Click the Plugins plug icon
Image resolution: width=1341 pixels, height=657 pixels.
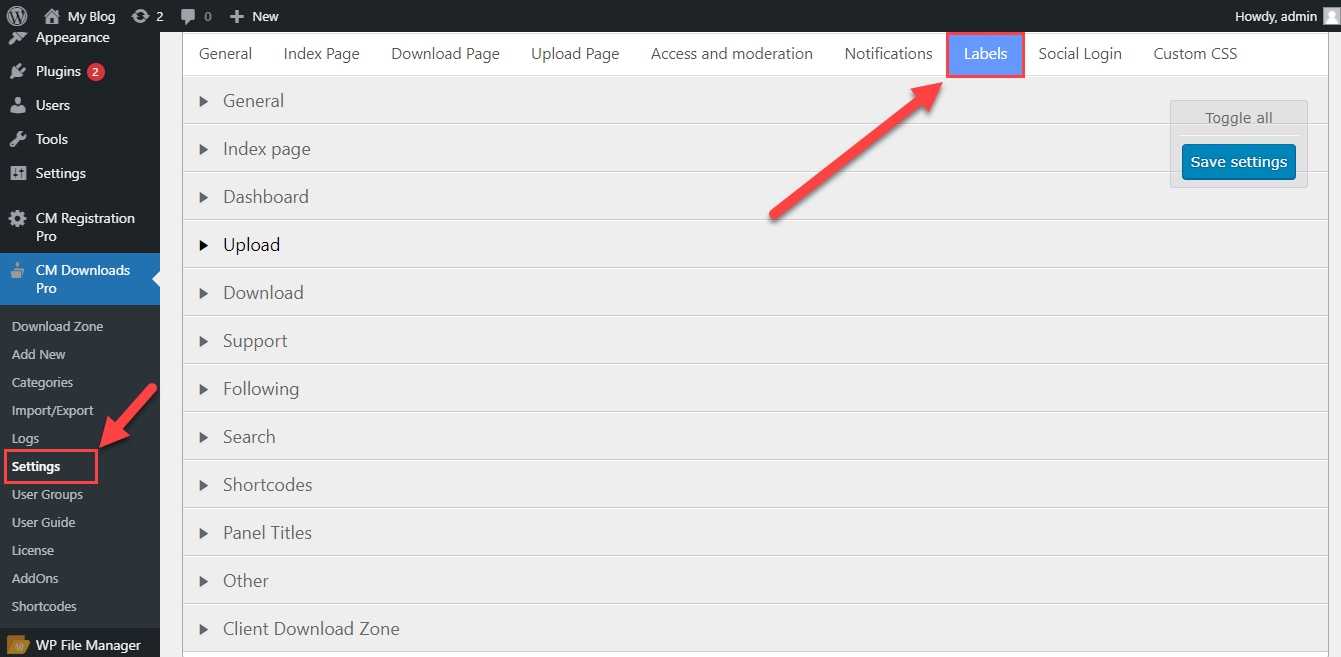click(x=18, y=71)
